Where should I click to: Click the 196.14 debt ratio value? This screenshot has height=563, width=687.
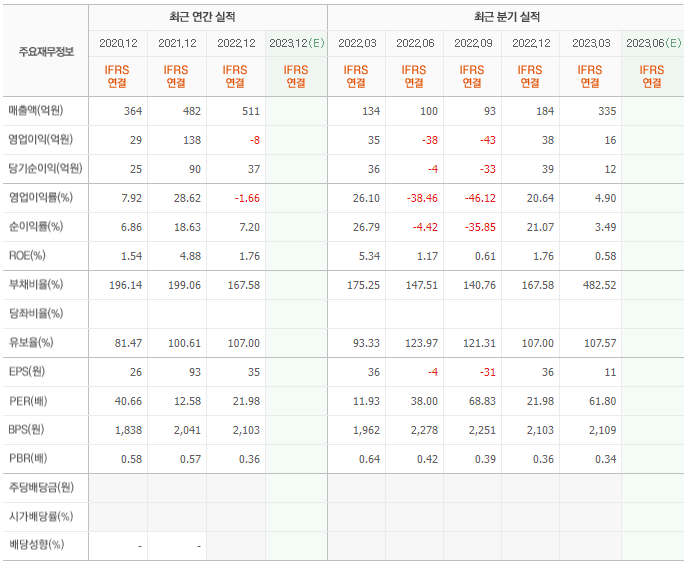click(x=125, y=285)
